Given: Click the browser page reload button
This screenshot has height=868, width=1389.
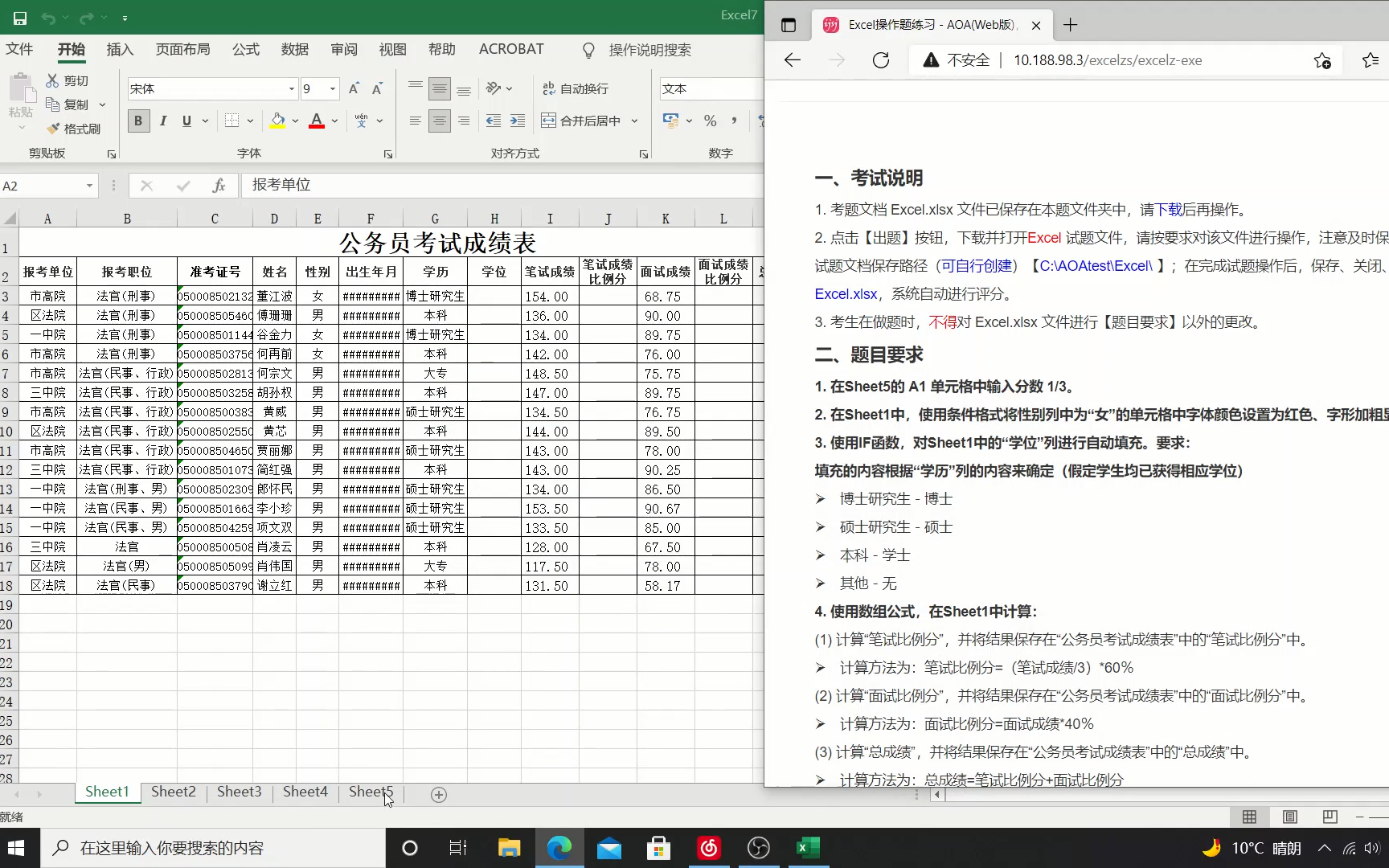Looking at the screenshot, I should 881,59.
